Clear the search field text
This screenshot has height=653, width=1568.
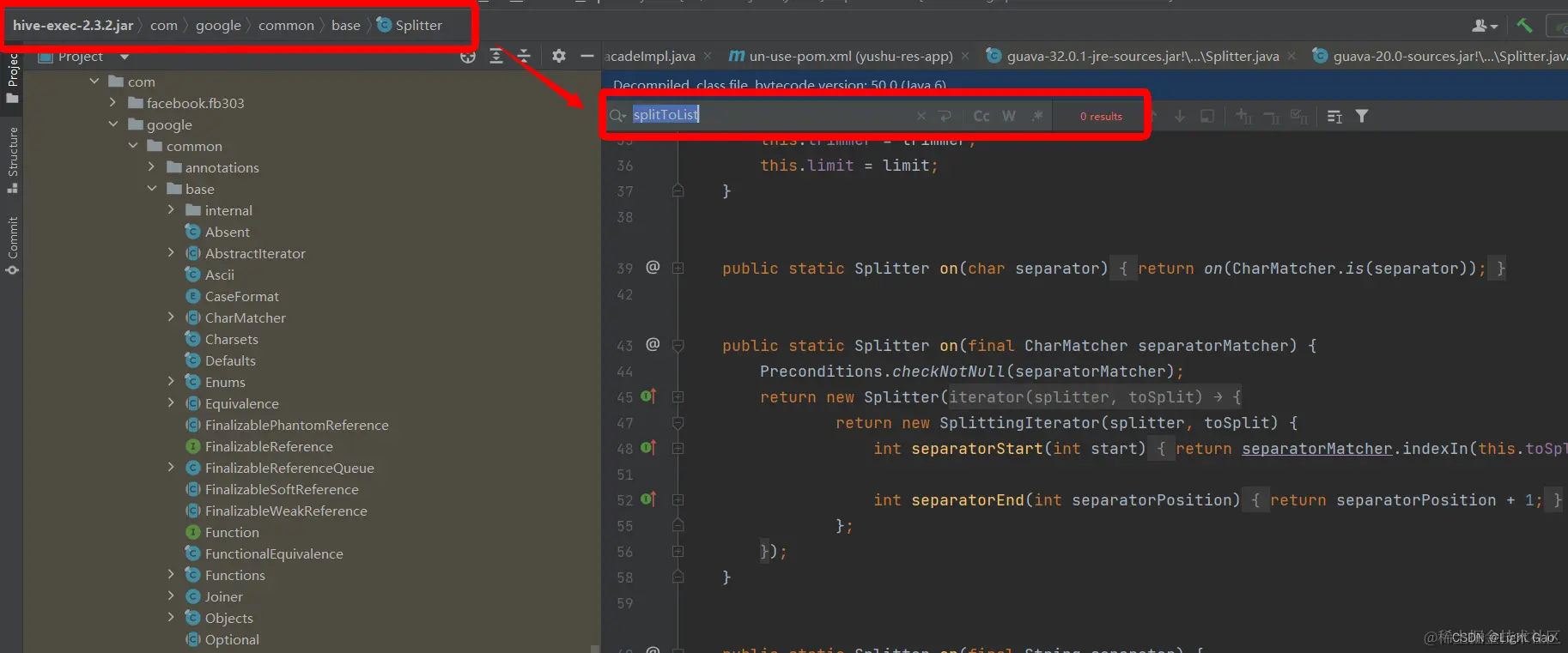click(x=921, y=116)
